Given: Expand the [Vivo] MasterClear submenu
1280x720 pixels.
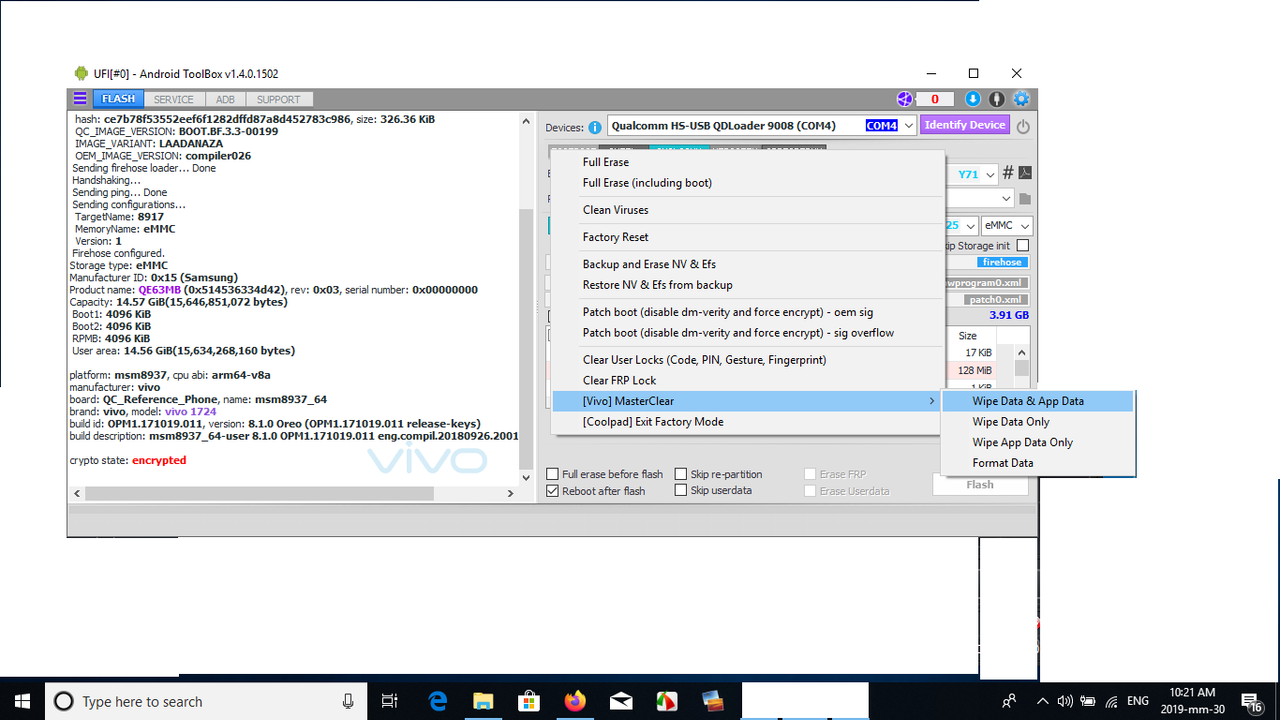Looking at the screenshot, I should [746, 401].
